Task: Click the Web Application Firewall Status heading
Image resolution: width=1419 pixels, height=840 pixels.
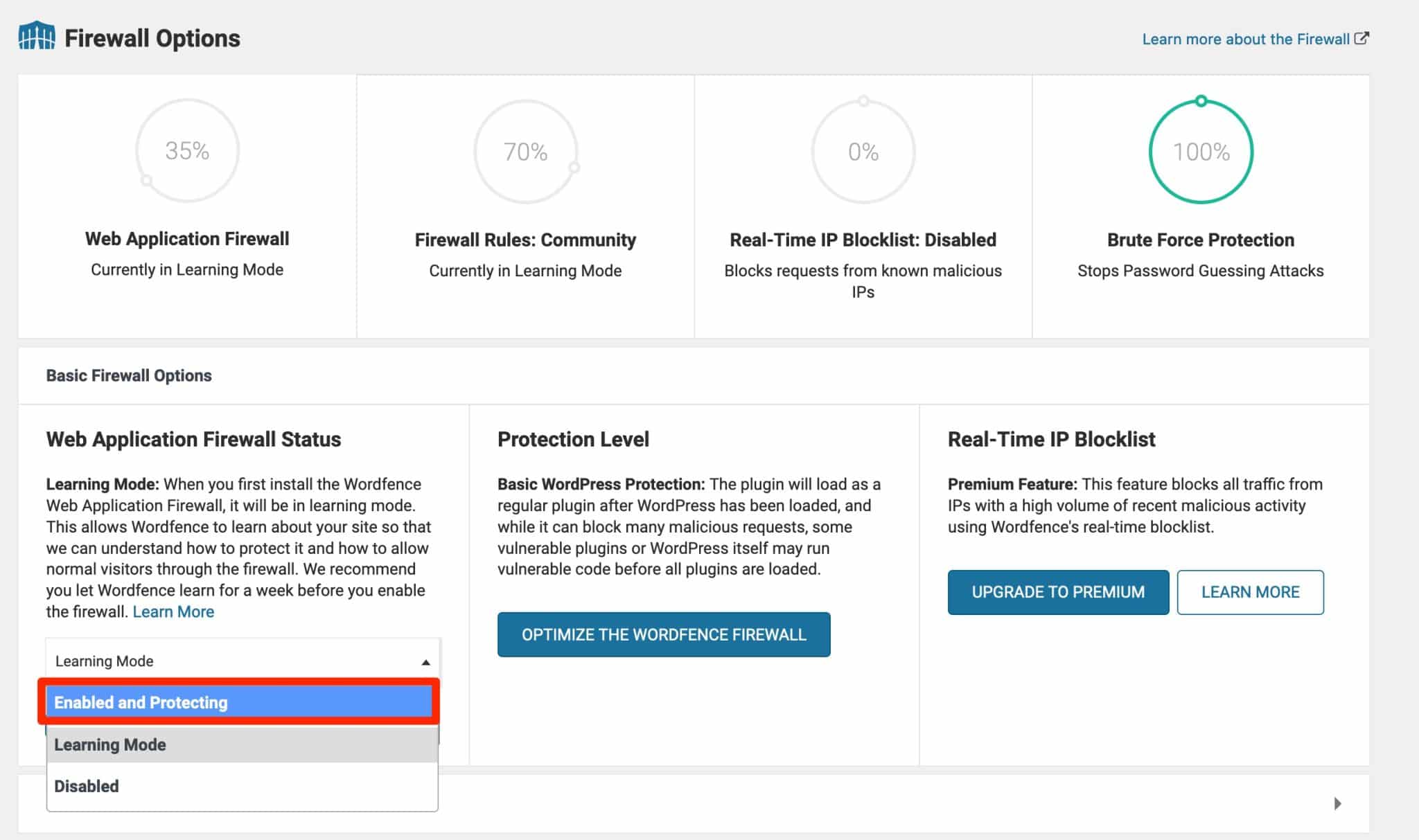Action: (193, 439)
